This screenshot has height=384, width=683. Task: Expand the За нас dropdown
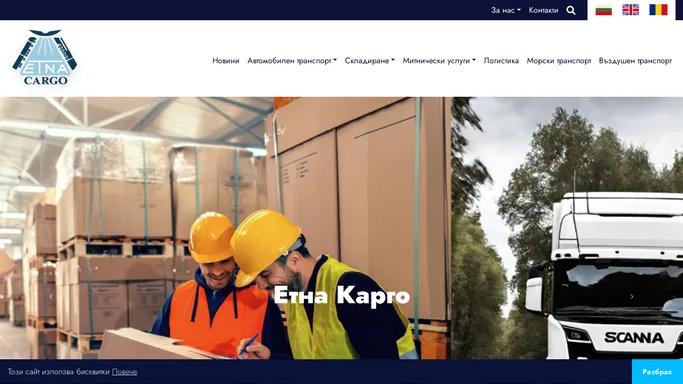coord(505,10)
